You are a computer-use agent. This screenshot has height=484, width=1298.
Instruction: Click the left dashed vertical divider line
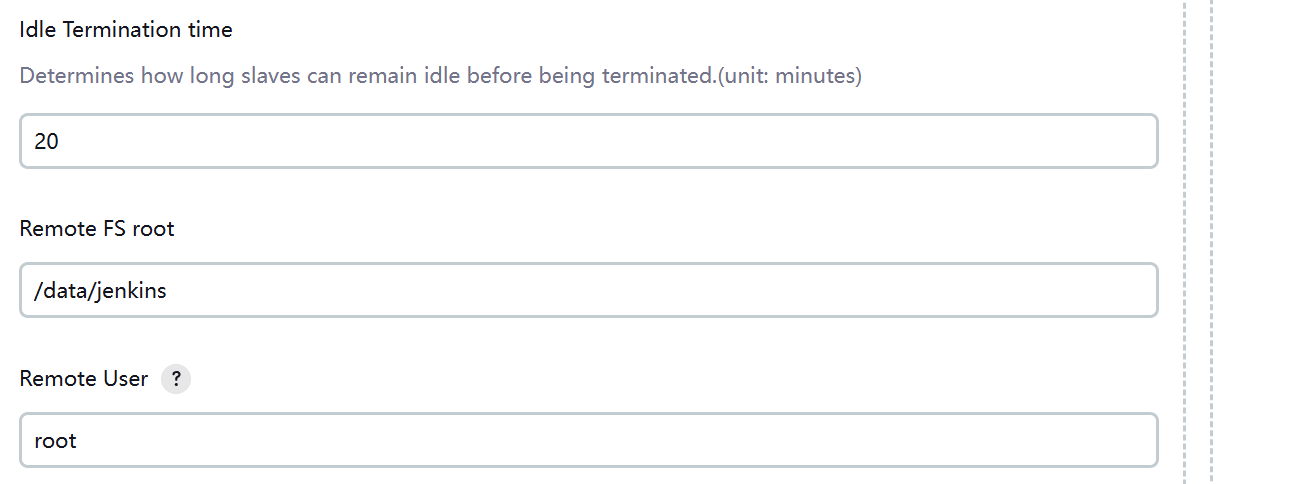point(1185,240)
